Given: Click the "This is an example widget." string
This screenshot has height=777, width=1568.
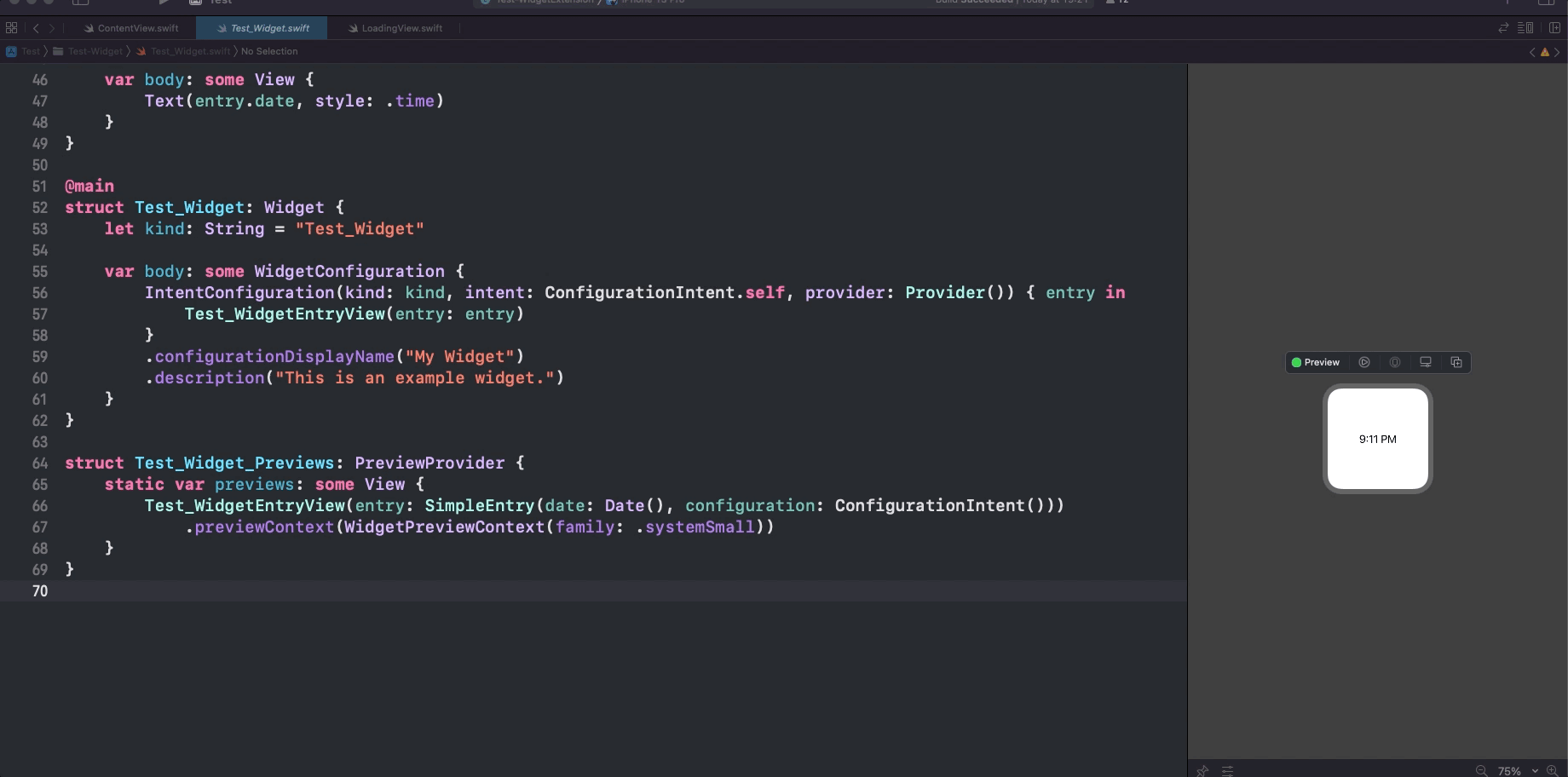Looking at the screenshot, I should pyautogui.click(x=415, y=377).
